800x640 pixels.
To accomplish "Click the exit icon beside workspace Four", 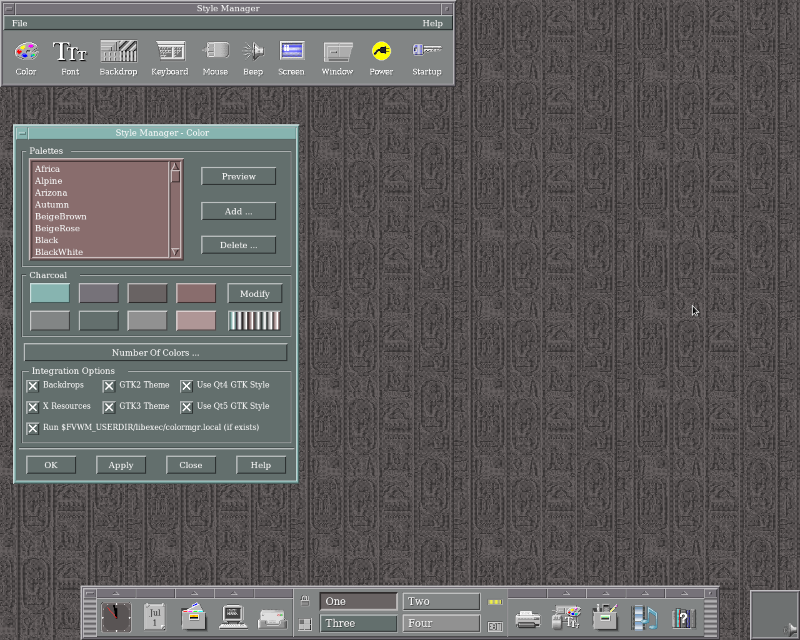I will 495,626.
